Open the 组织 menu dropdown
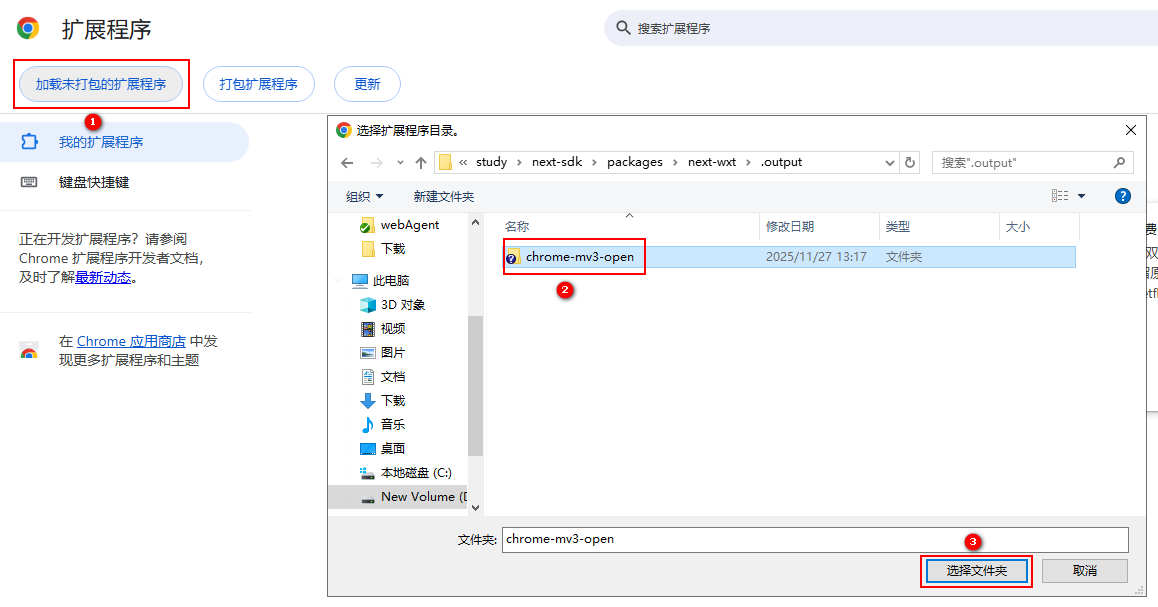Screen dimensions: 1158x607 click(x=364, y=196)
